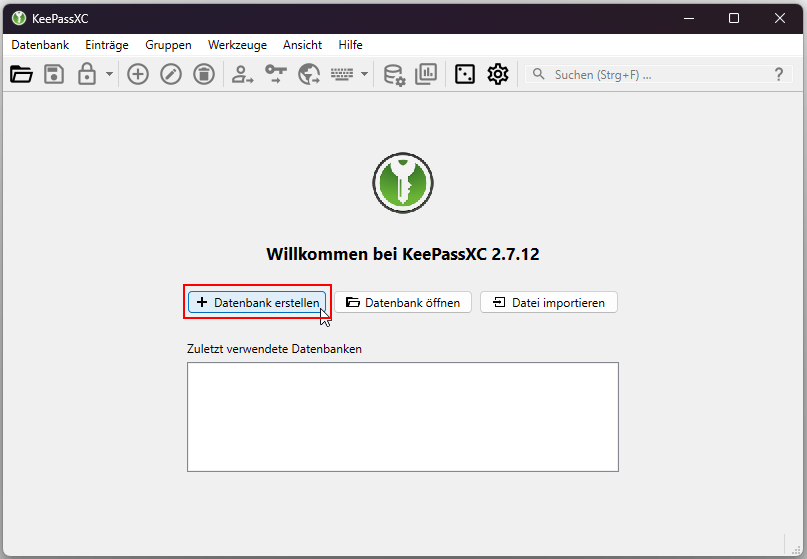Copy URL with the globe arrow icon
Image resolution: width=807 pixels, height=559 pixels.
pos(309,75)
